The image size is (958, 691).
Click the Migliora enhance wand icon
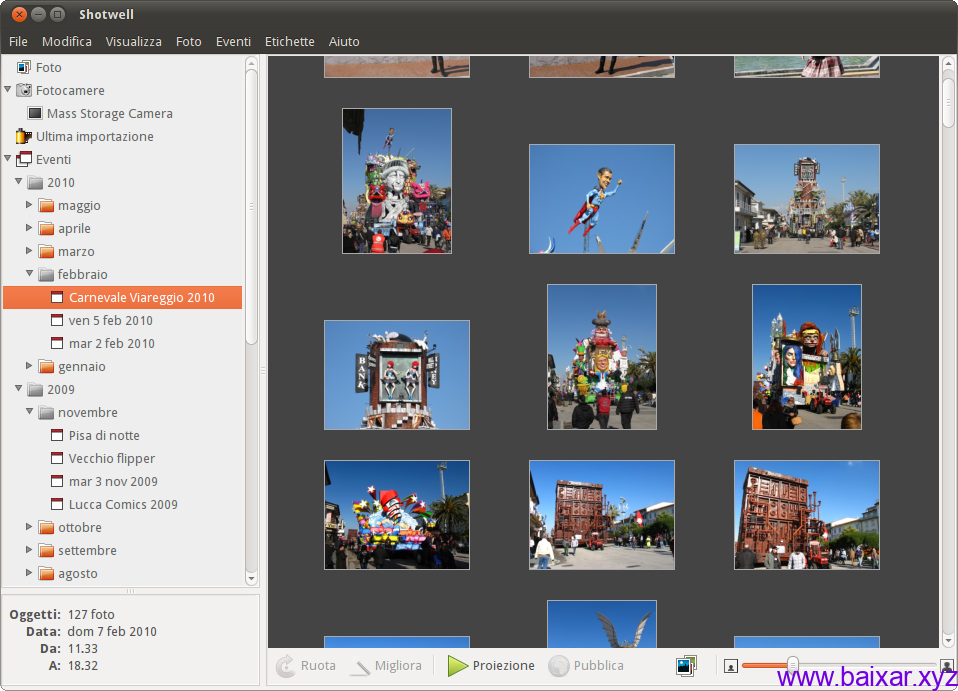(x=360, y=666)
